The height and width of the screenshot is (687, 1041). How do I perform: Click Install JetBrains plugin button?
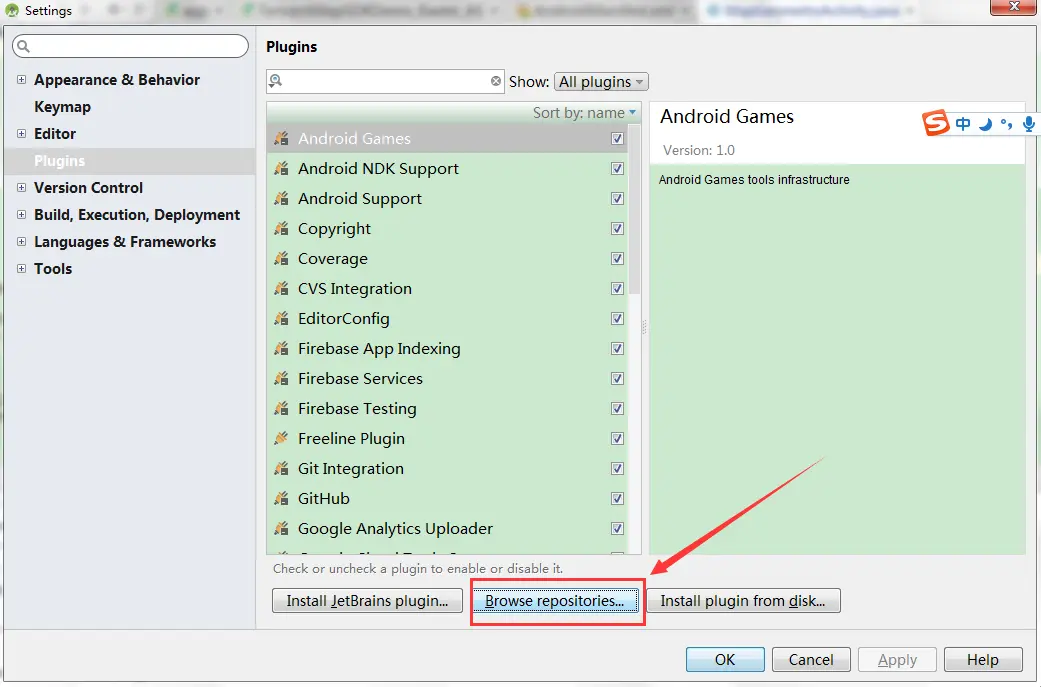pos(367,601)
